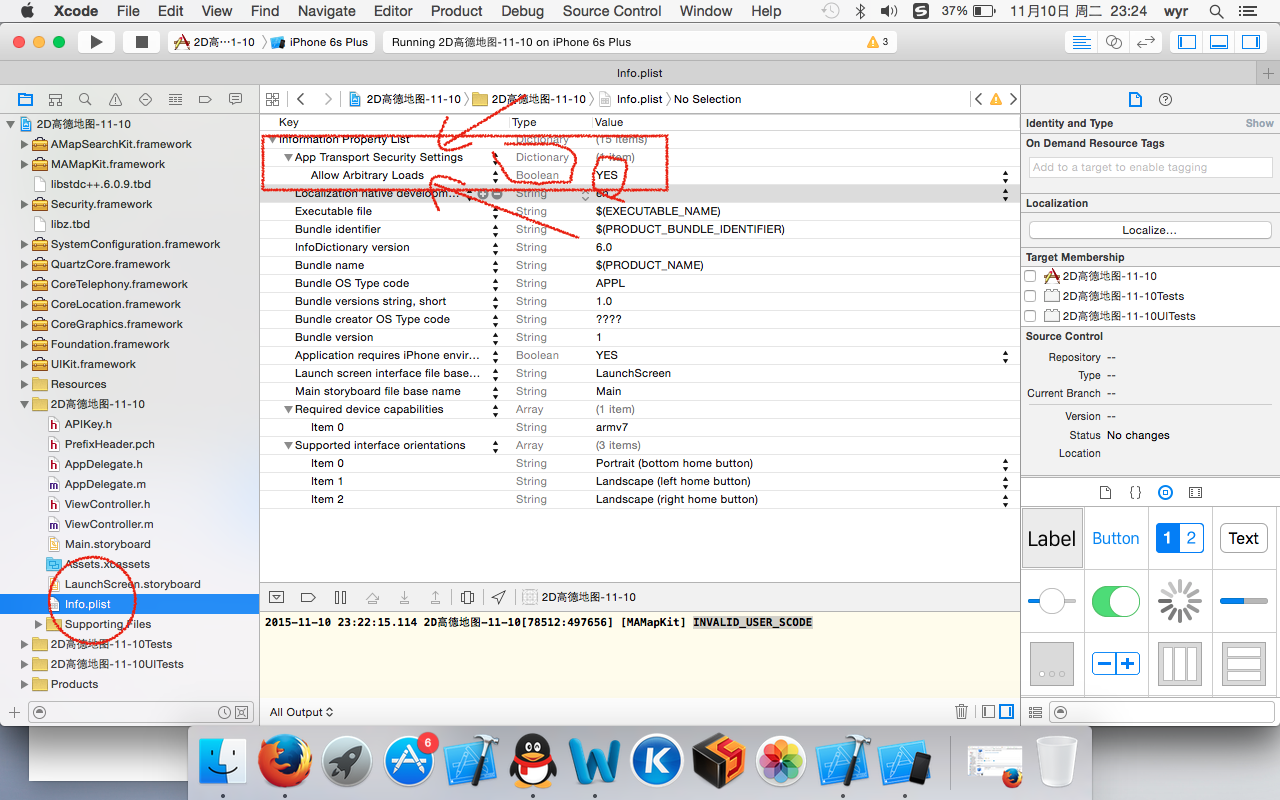The width and height of the screenshot is (1280, 800).
Task: Toggle the Debug area visibility
Action: coord(1219,42)
